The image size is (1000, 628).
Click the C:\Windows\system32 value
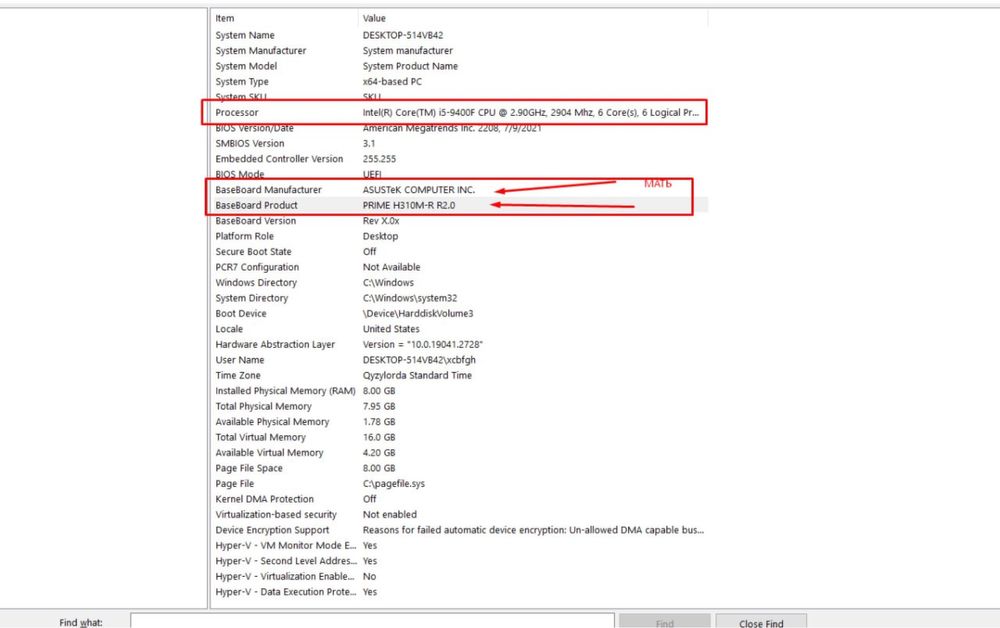point(410,298)
